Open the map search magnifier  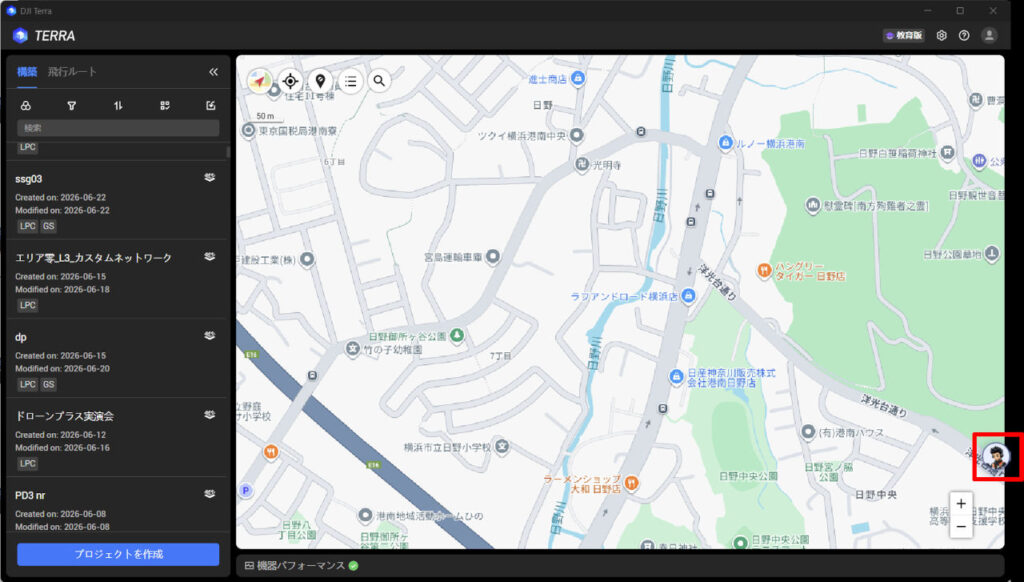click(x=379, y=80)
